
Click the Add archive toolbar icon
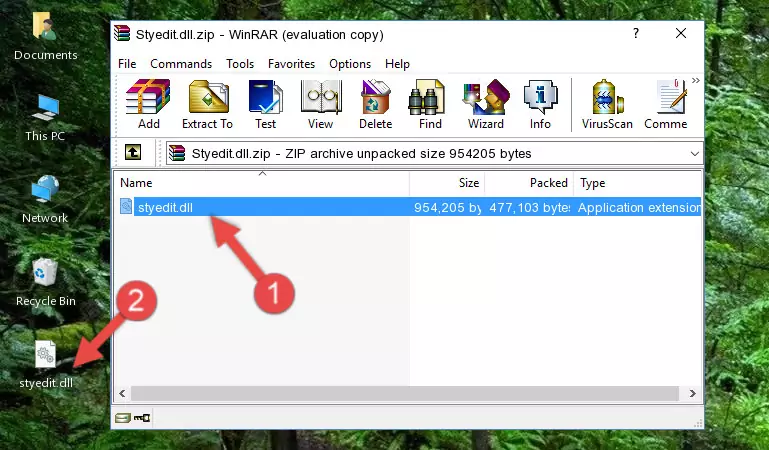click(148, 104)
